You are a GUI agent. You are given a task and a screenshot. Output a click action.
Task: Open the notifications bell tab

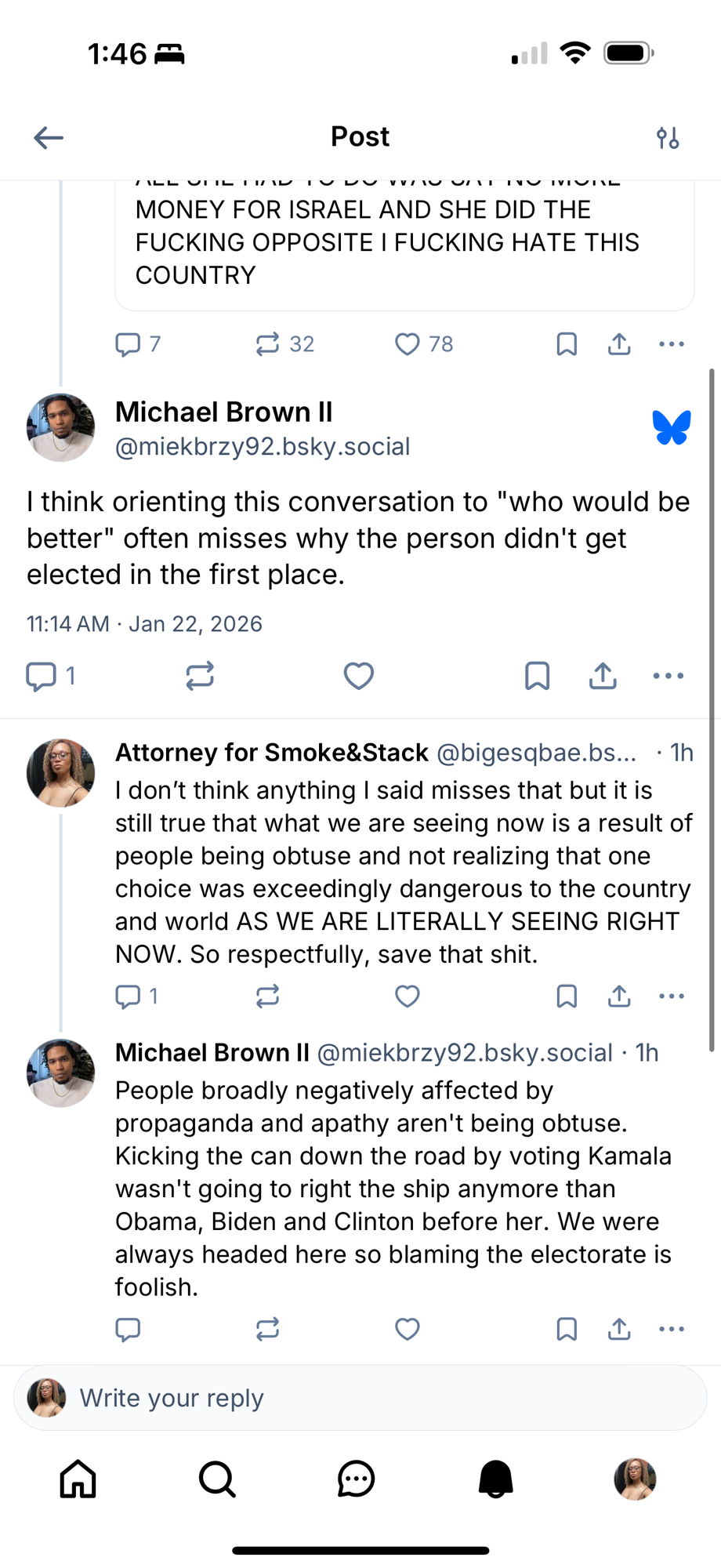[x=495, y=1479]
